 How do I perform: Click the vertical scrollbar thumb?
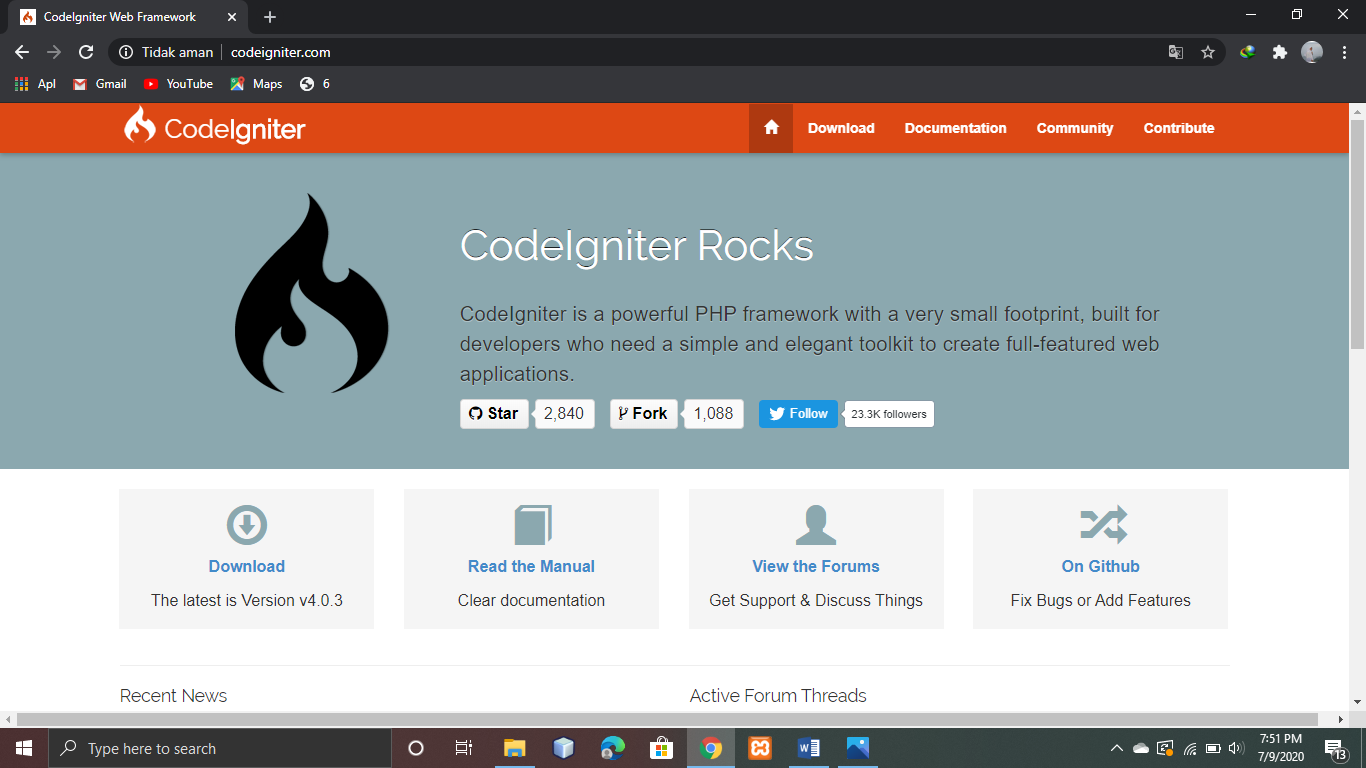pos(1357,233)
